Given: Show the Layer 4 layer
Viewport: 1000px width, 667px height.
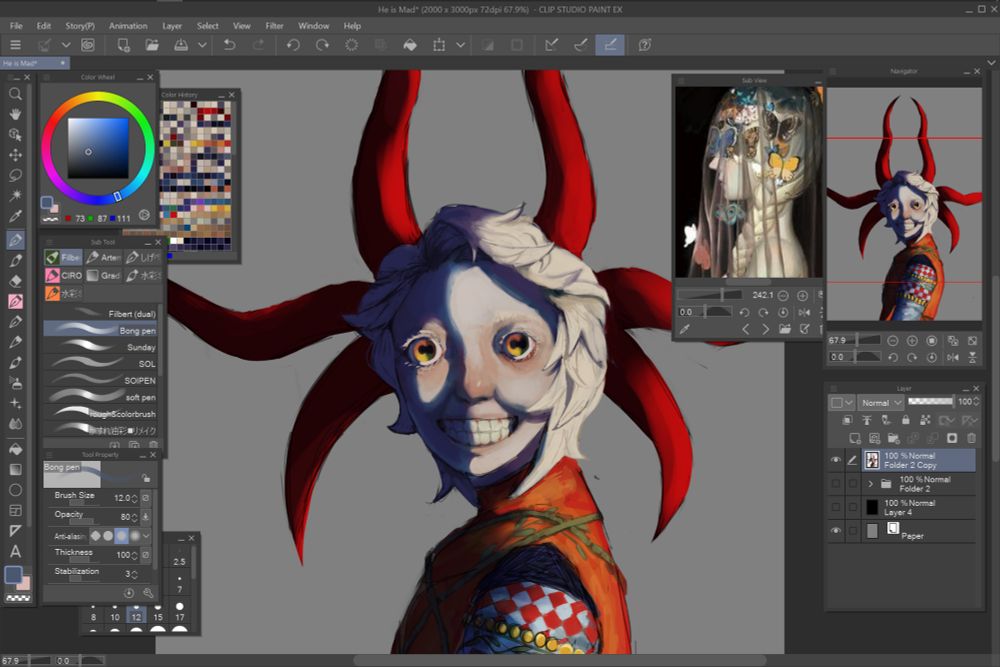Looking at the screenshot, I should click(836, 508).
